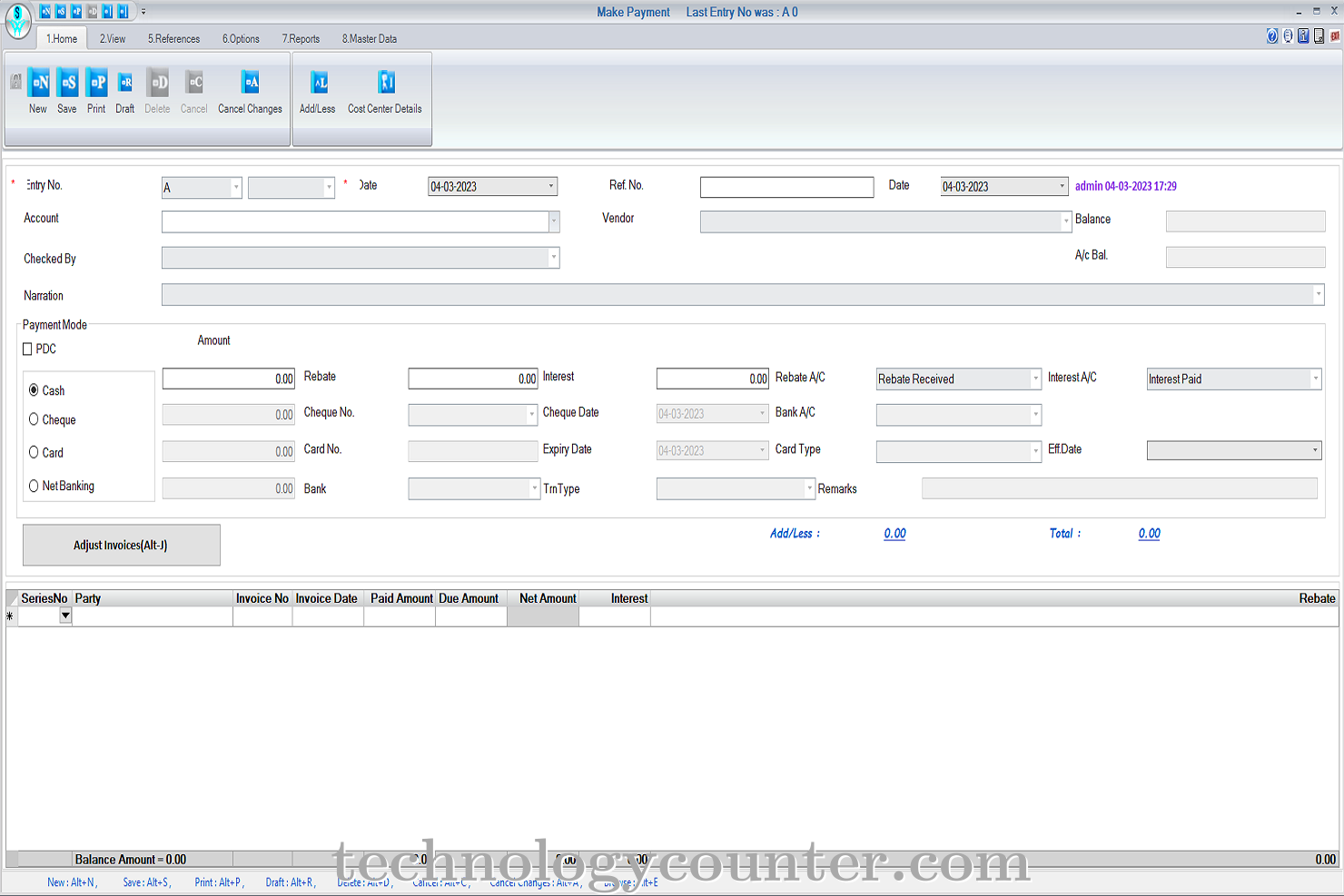Switch to the 6.Options tab
Screen dimensions: 1344x896
click(x=241, y=39)
